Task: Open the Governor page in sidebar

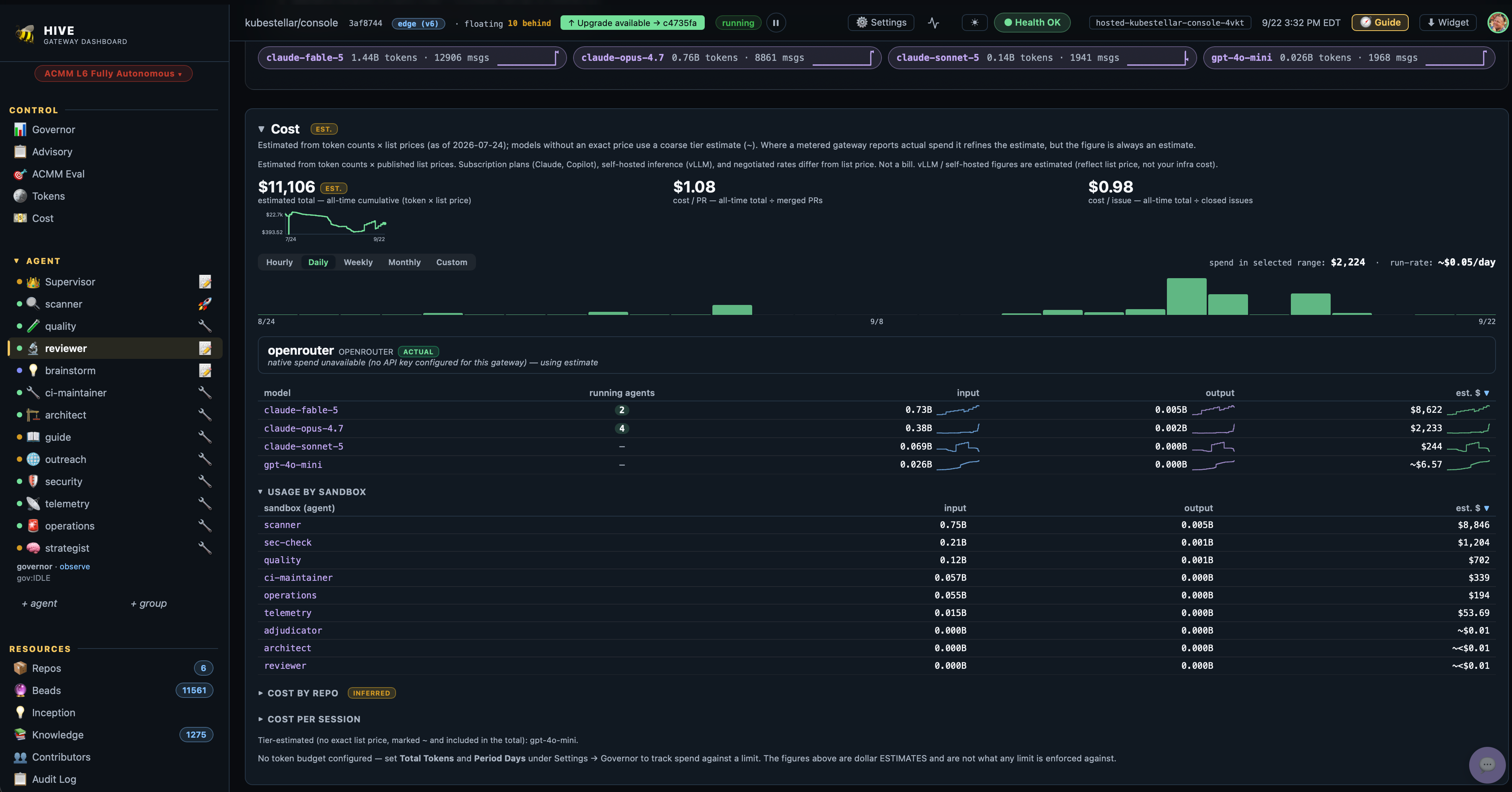Action: coord(54,130)
